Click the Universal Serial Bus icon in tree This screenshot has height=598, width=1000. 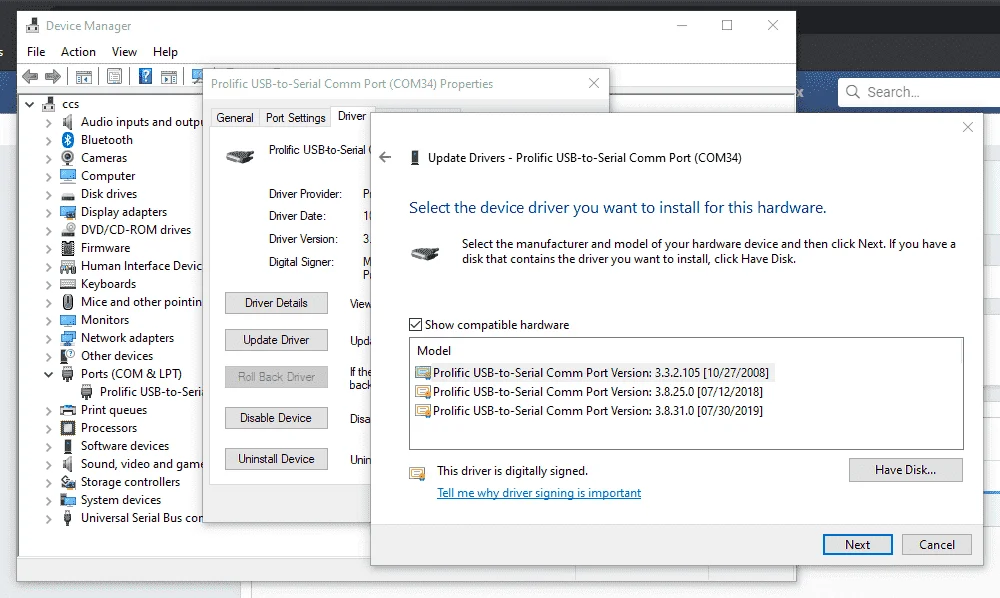(x=68, y=518)
